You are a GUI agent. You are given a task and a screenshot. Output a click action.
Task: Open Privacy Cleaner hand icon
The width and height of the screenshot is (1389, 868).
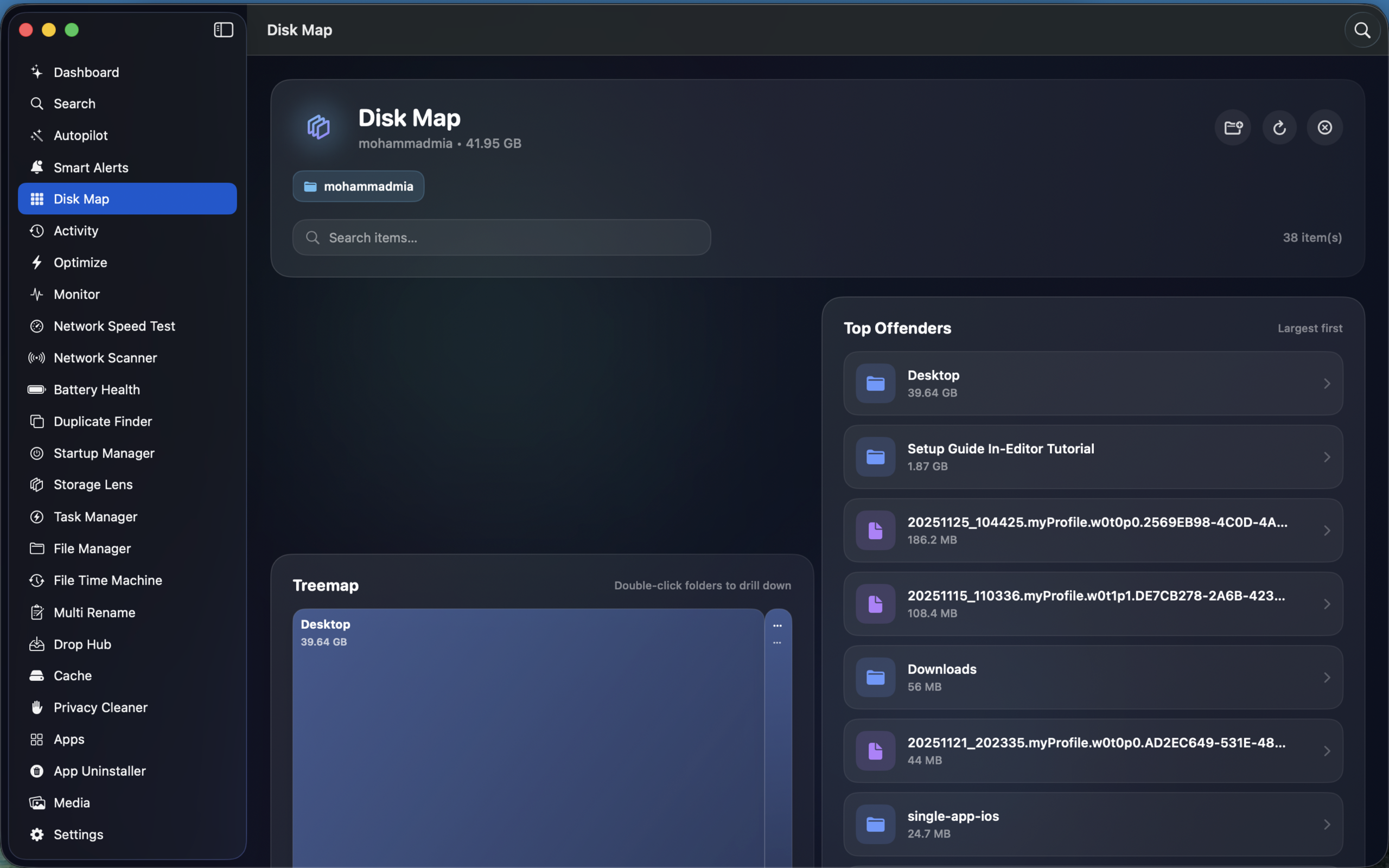pyautogui.click(x=37, y=707)
